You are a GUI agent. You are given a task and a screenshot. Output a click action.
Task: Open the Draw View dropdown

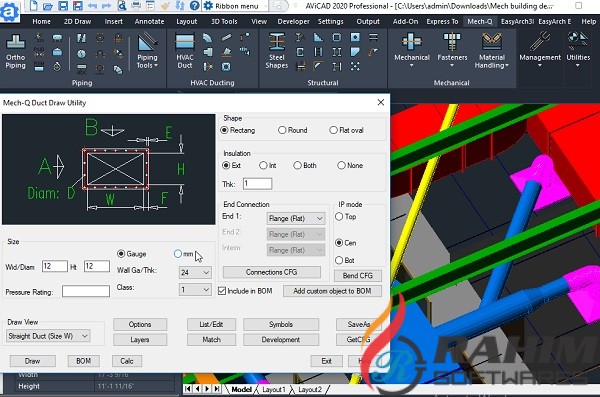click(48, 336)
